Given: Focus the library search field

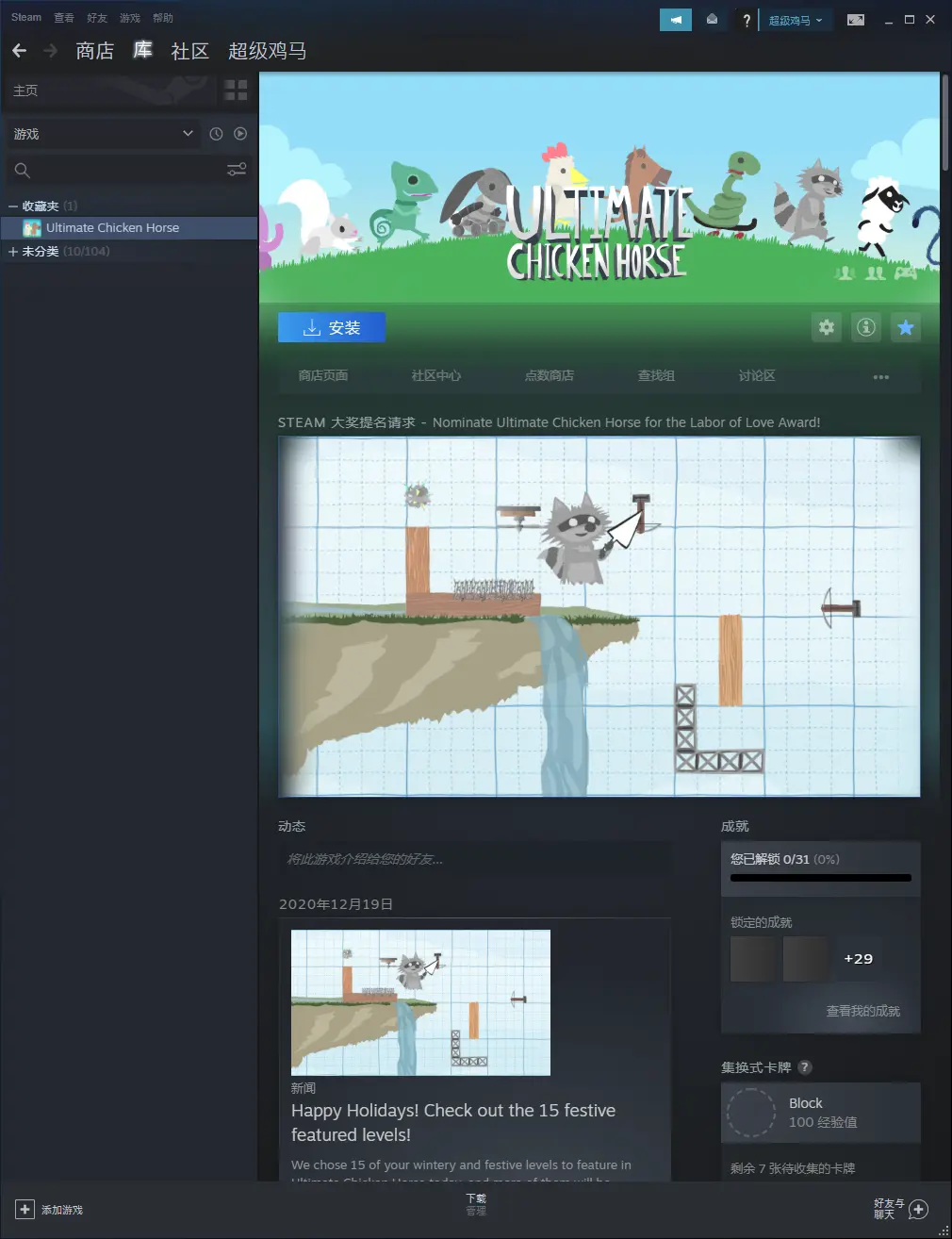Looking at the screenshot, I should point(128,171).
